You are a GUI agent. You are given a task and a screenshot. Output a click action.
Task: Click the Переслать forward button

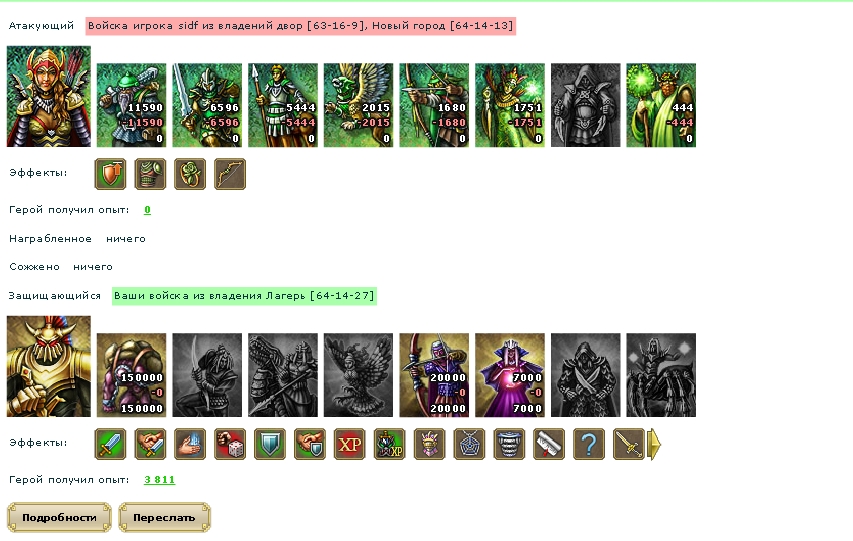click(x=164, y=518)
